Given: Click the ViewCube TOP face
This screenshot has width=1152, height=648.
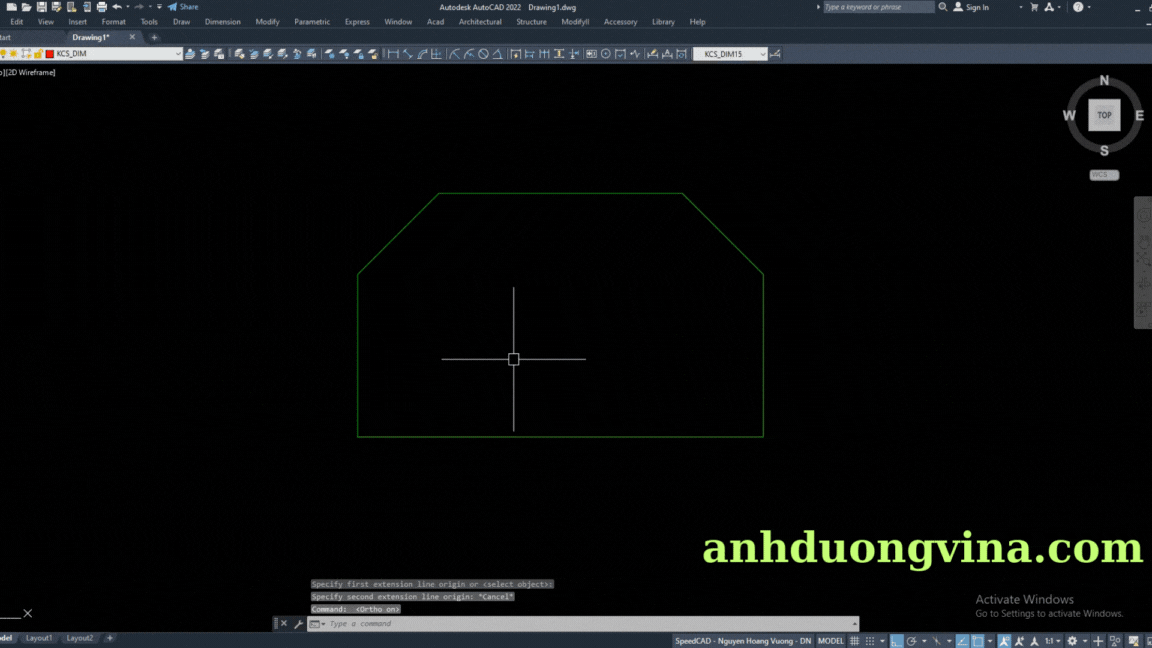Looking at the screenshot, I should tap(1104, 115).
